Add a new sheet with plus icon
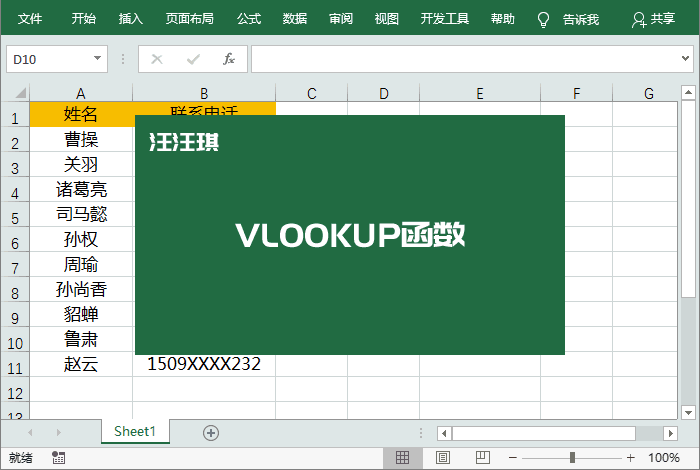The width and height of the screenshot is (700, 470). tap(211, 433)
